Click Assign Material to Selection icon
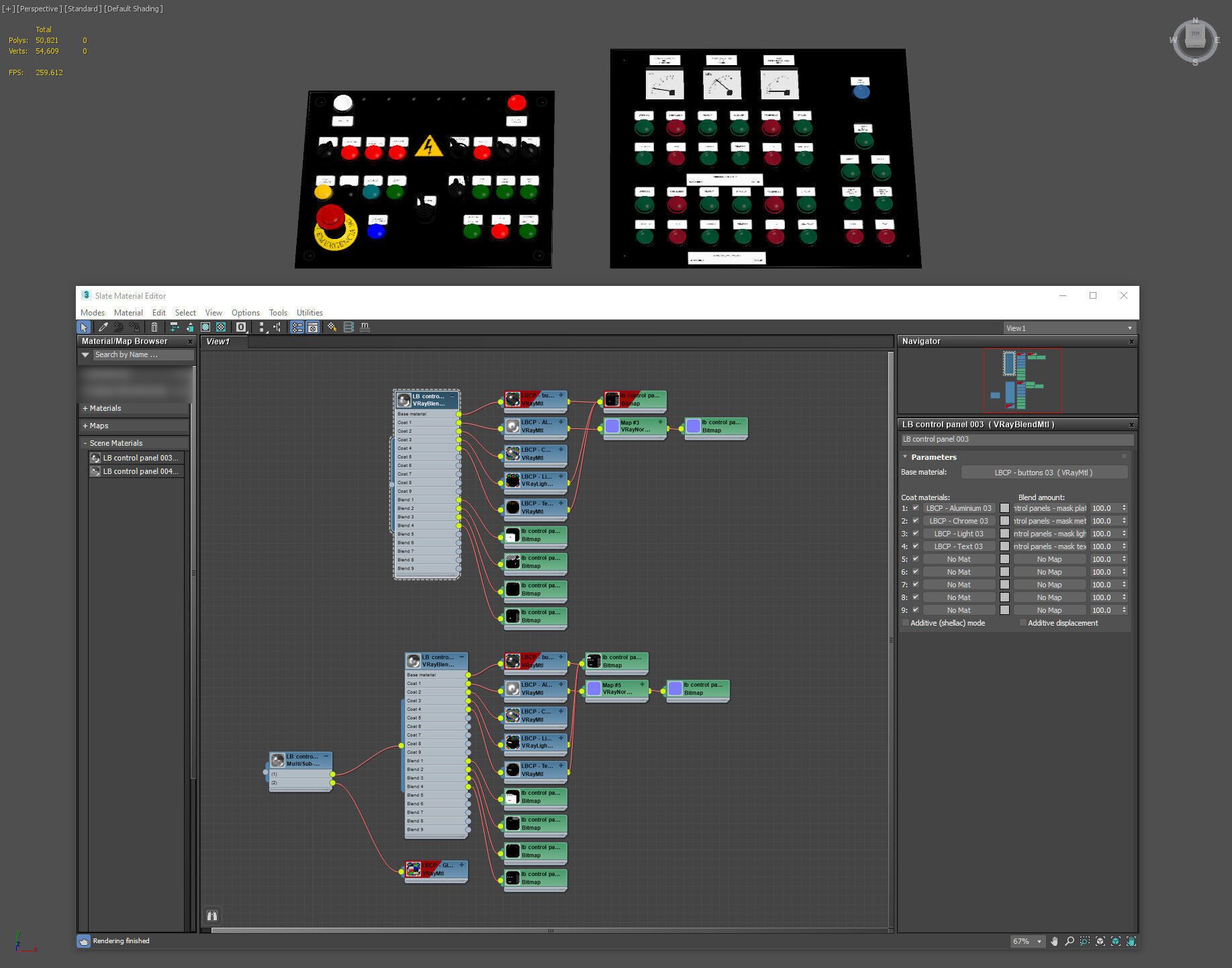 (x=135, y=327)
